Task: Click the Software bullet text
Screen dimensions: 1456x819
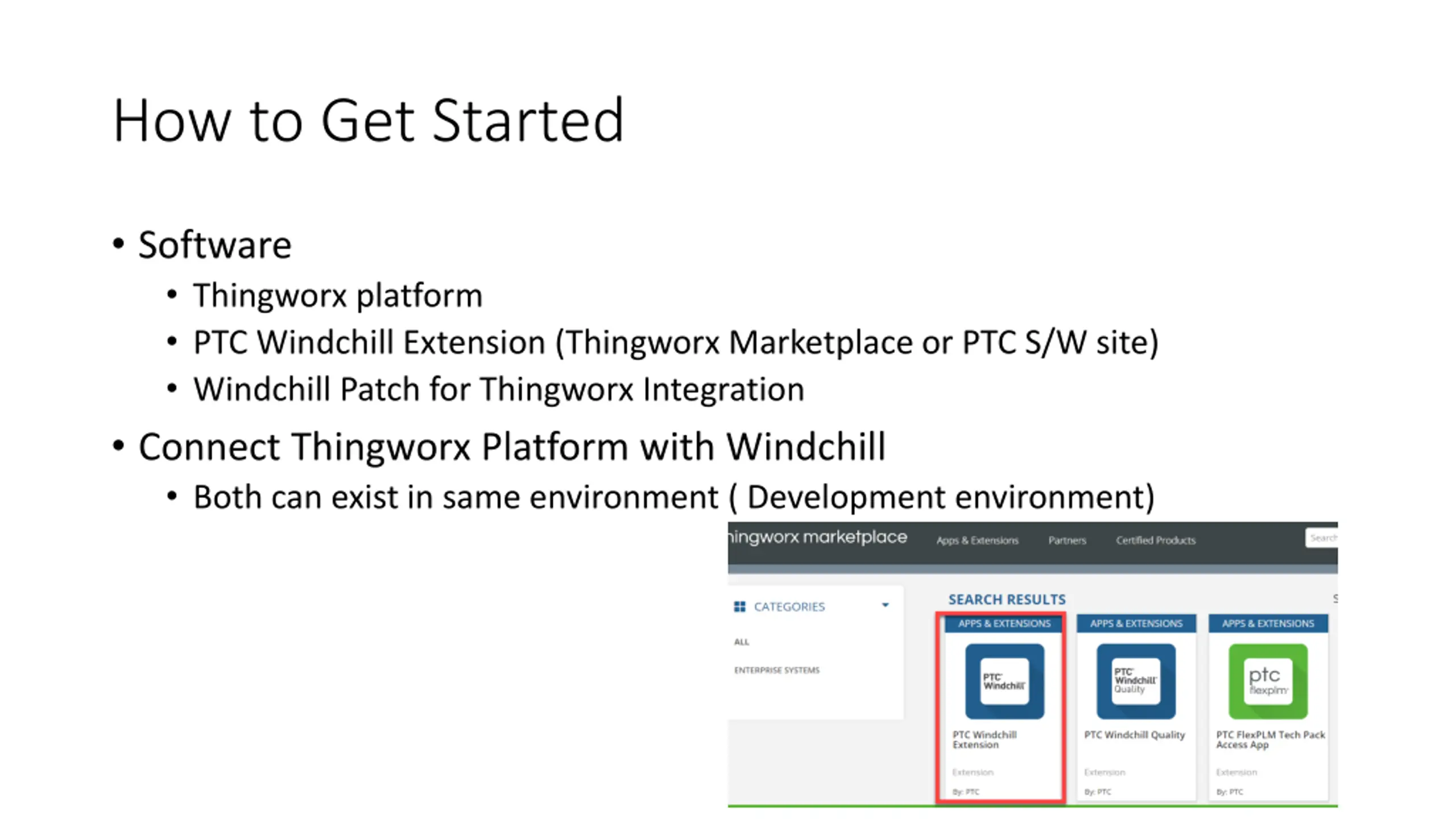Action: click(x=214, y=245)
